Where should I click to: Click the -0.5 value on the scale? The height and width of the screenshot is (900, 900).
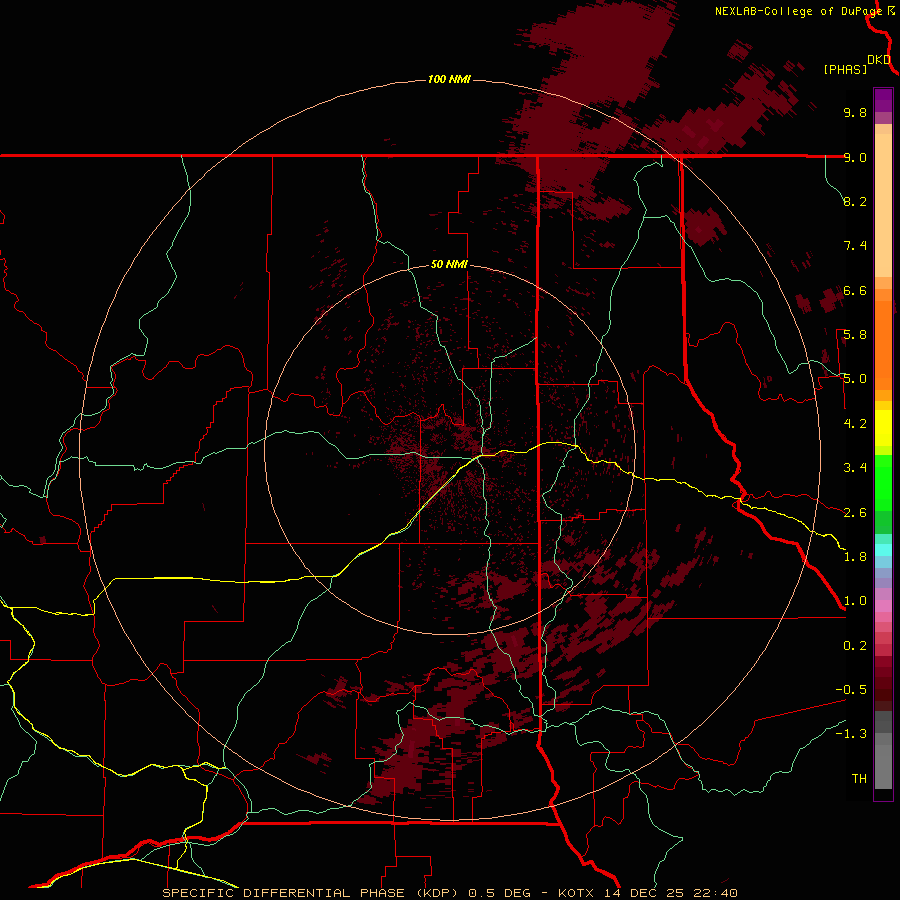tap(851, 690)
